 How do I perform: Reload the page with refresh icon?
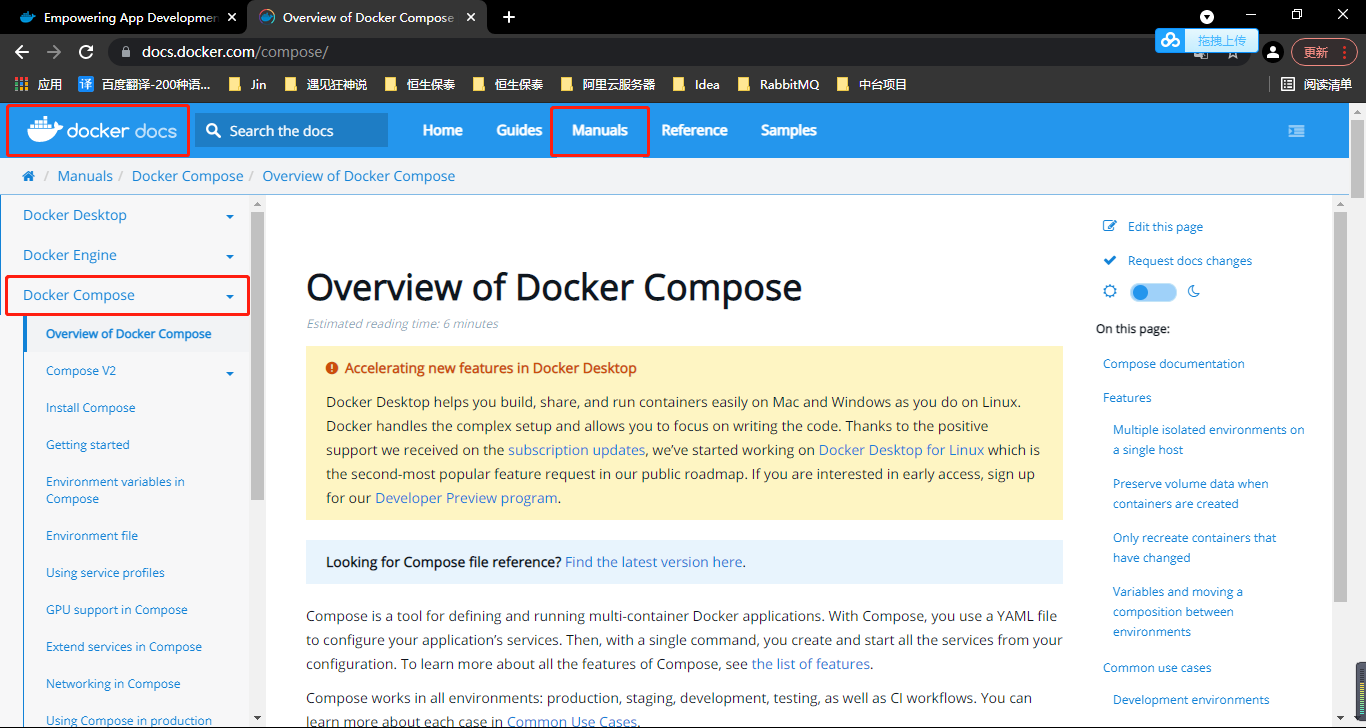point(86,52)
